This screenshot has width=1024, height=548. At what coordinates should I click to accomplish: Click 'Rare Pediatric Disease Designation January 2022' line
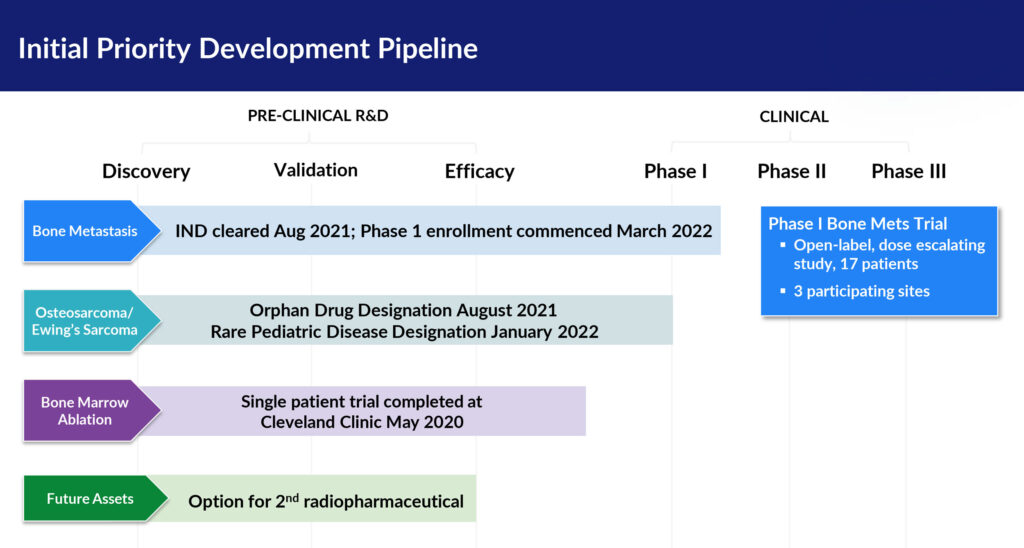coord(404,332)
